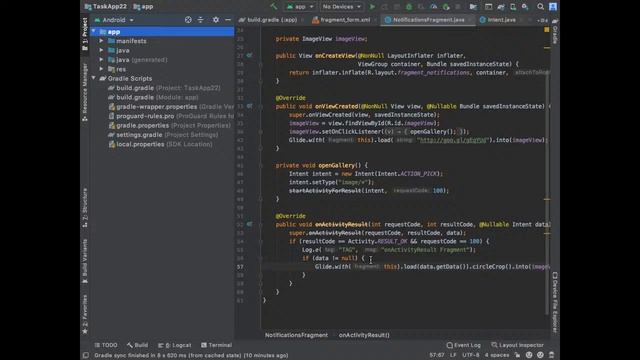Expand the manifests folder
This screenshot has height=360, width=640.
point(101,41)
